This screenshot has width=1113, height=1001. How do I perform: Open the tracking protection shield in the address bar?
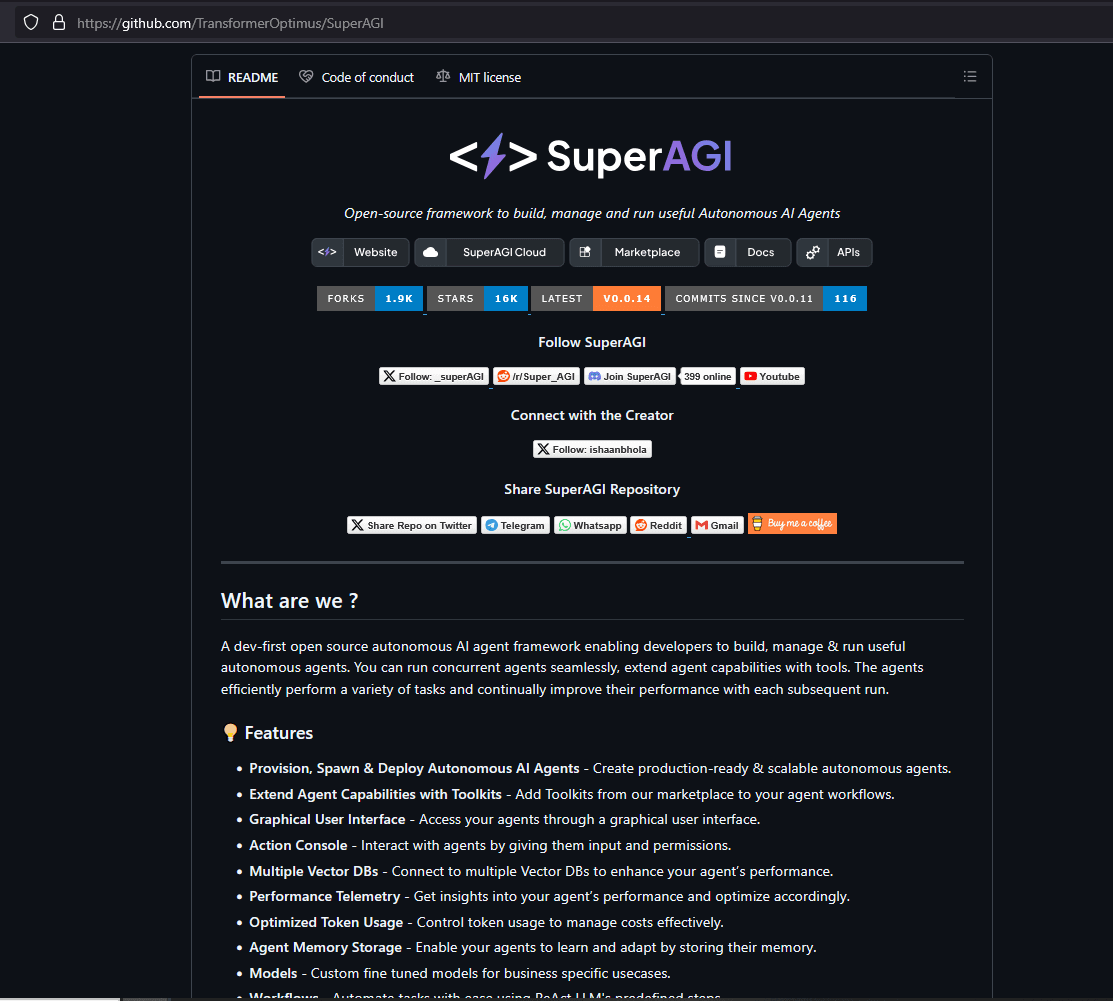(31, 22)
